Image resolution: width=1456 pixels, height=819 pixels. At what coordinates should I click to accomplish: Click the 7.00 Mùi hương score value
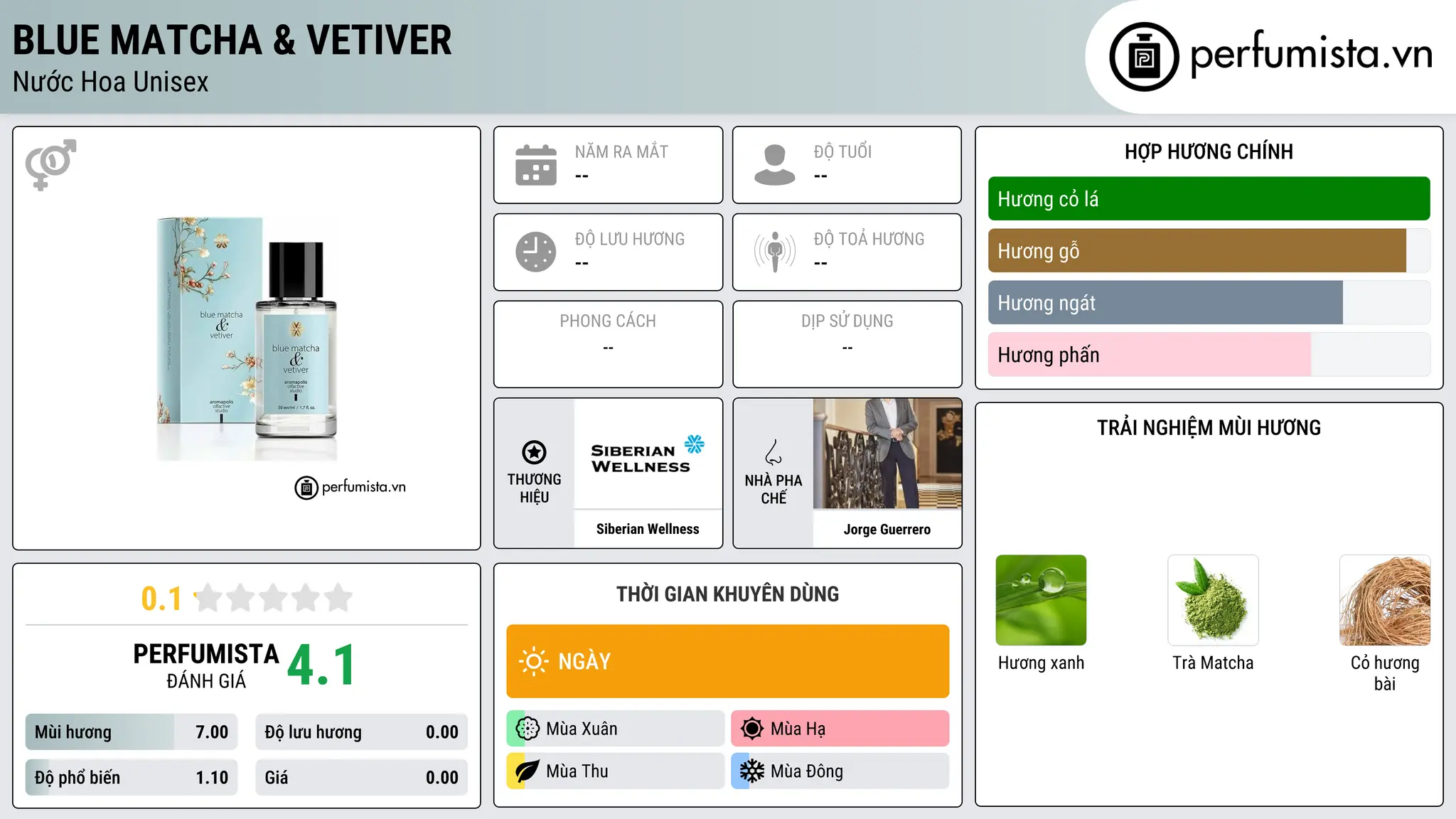(x=212, y=732)
